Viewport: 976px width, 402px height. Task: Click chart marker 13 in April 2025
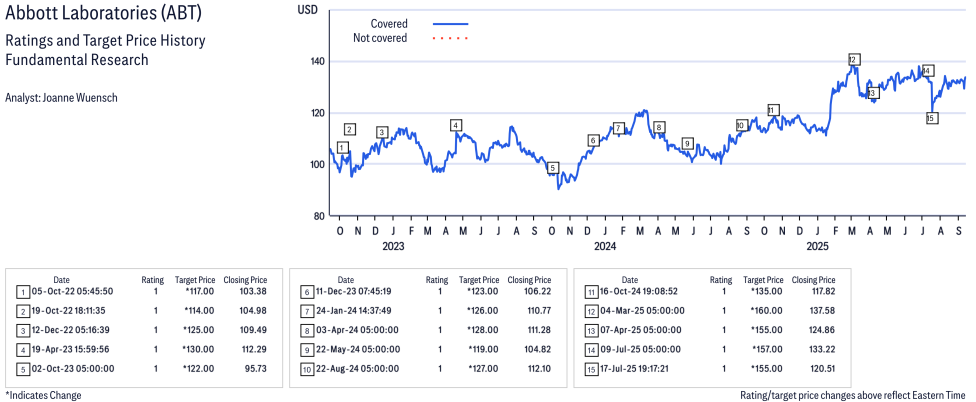click(872, 93)
